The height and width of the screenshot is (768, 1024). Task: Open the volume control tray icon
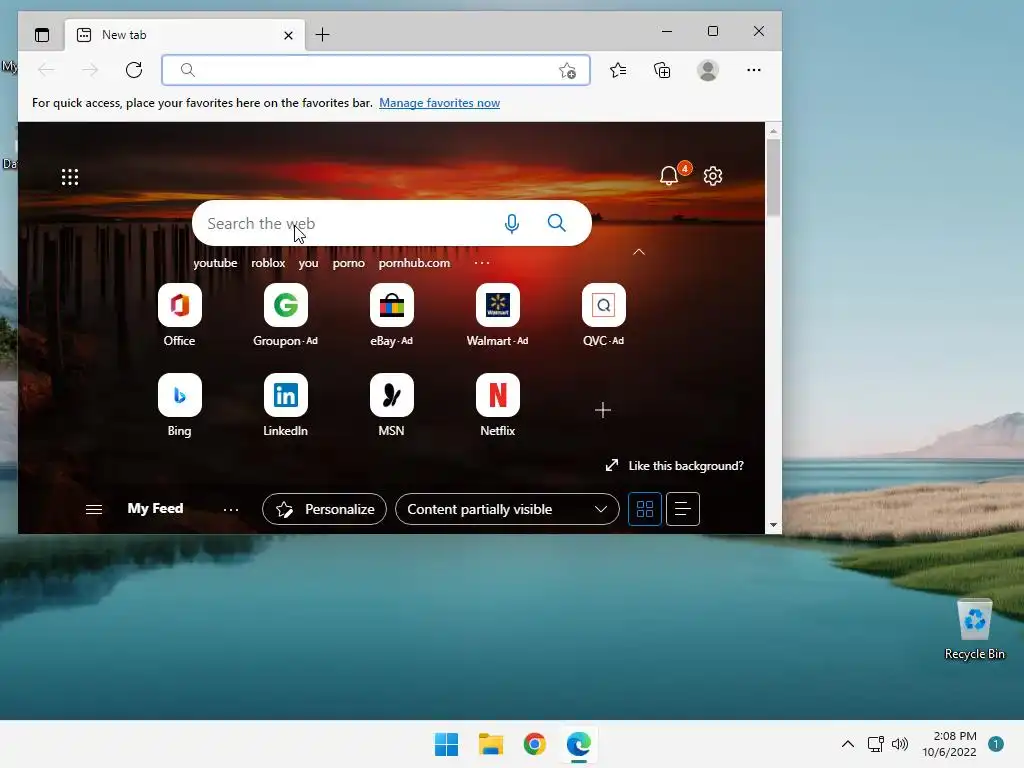click(x=900, y=744)
